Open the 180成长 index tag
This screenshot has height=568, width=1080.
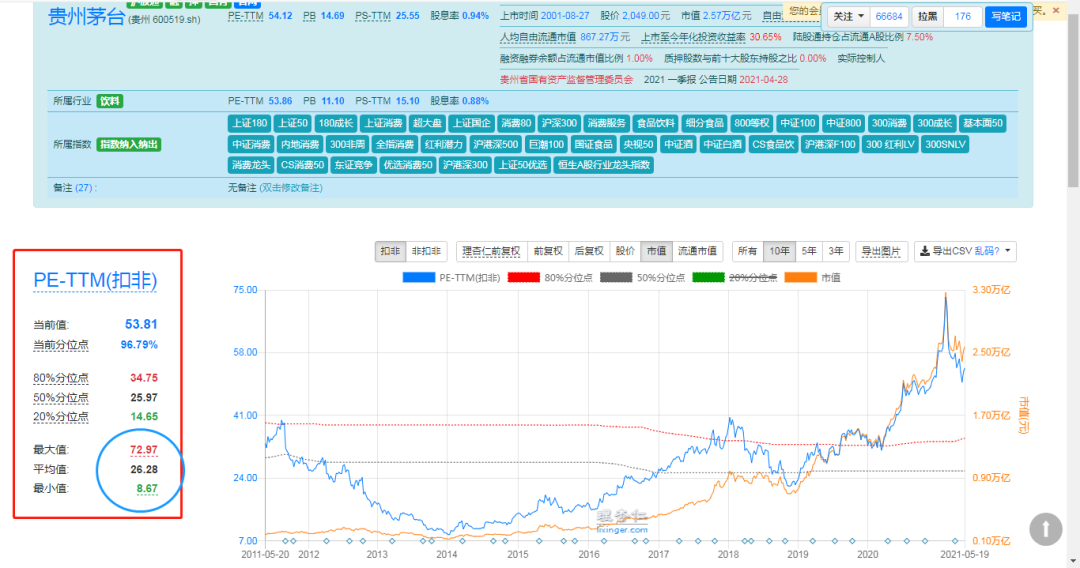[335, 123]
